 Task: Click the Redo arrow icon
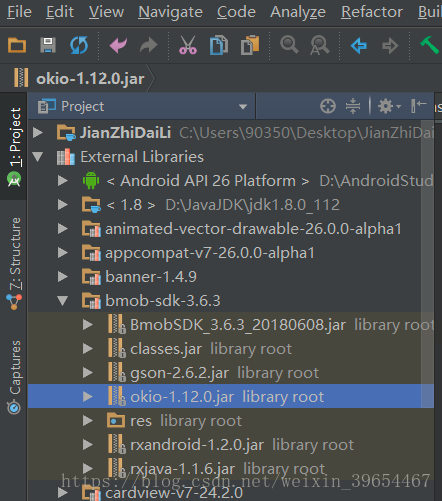149,45
